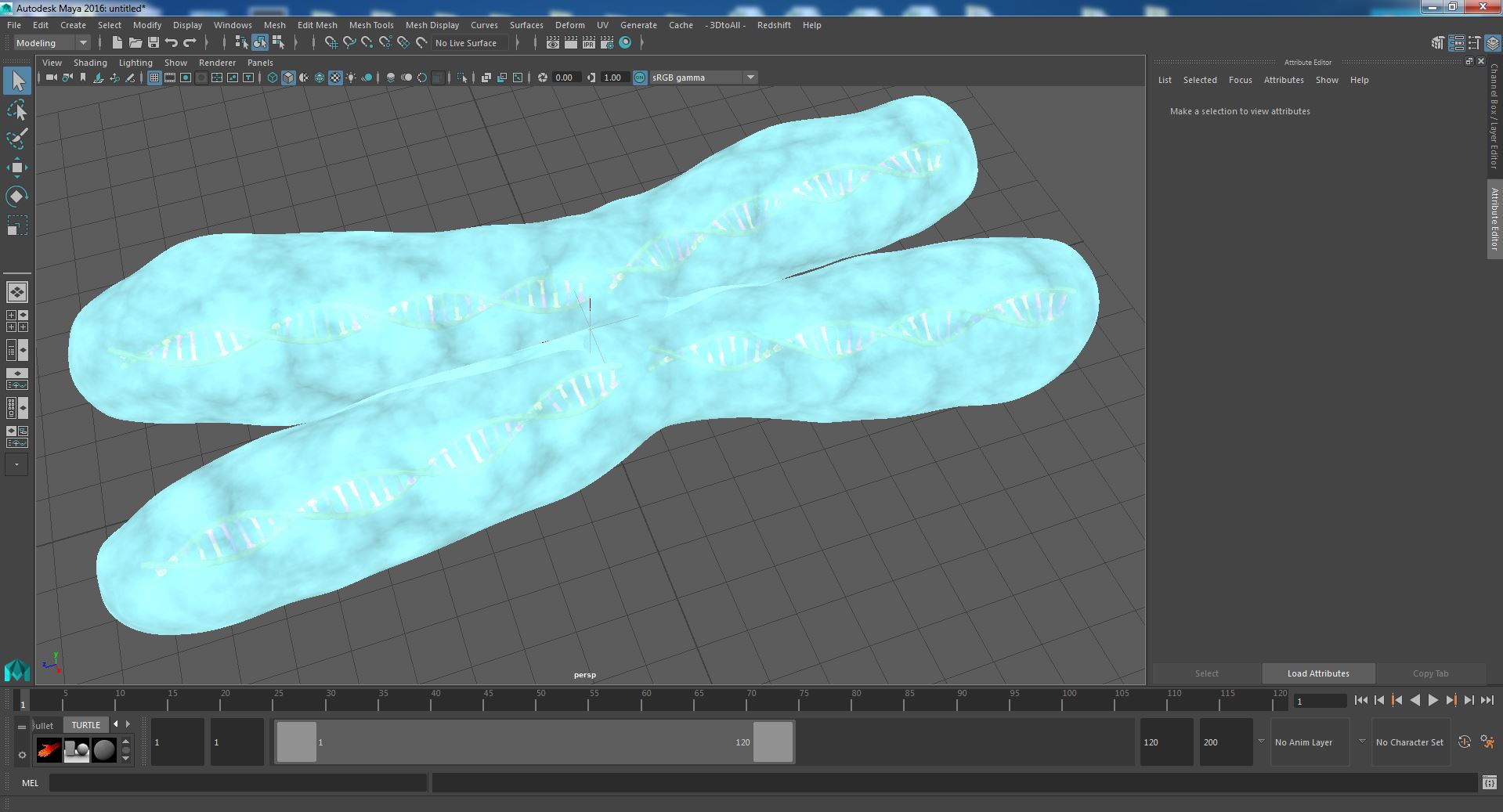The height and width of the screenshot is (812, 1503).
Task: Select by object type mode icon
Action: point(259,43)
